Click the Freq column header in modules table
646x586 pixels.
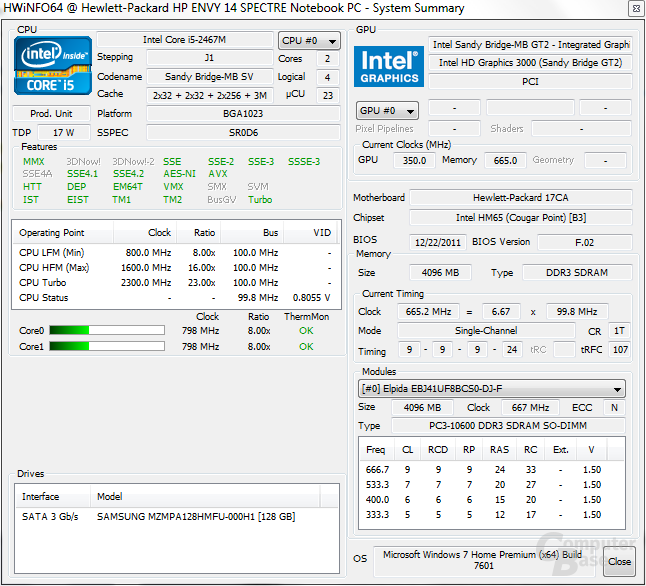pyautogui.click(x=376, y=450)
